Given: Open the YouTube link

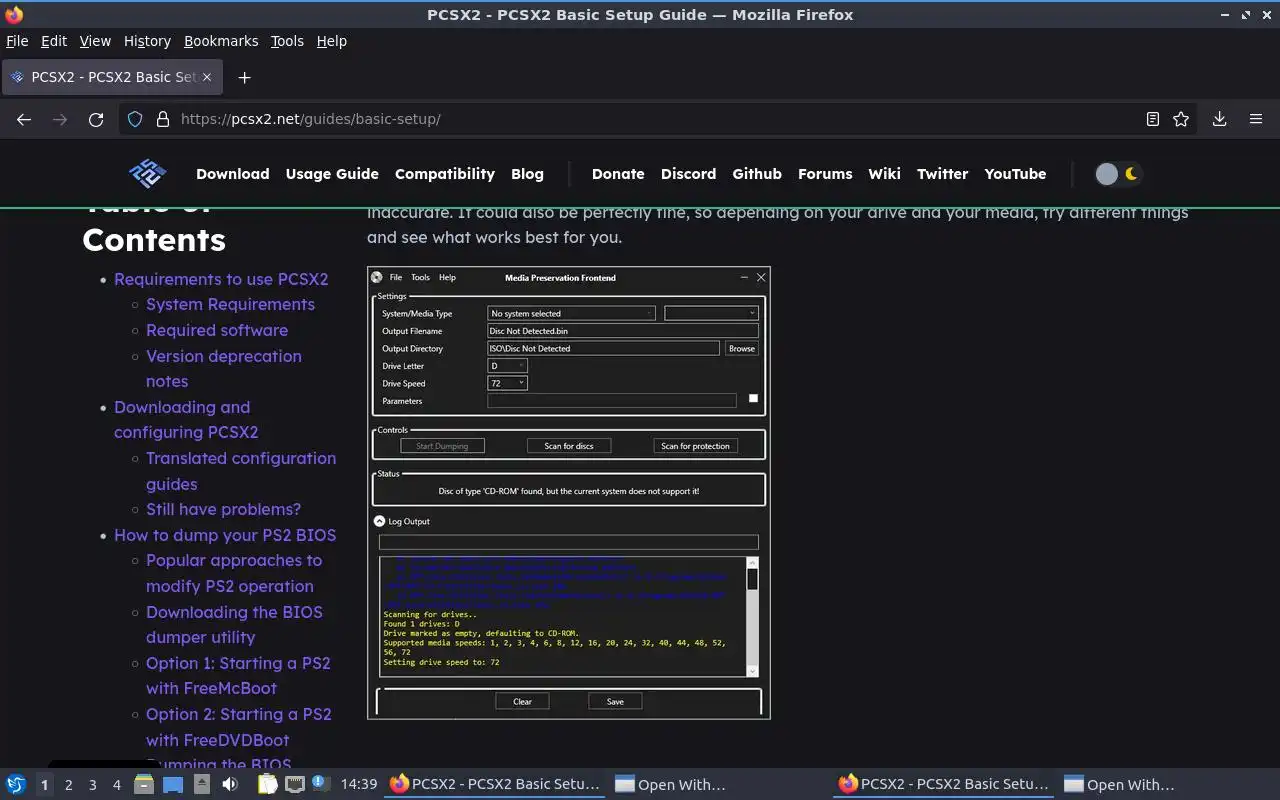Looking at the screenshot, I should pyautogui.click(x=1015, y=174).
